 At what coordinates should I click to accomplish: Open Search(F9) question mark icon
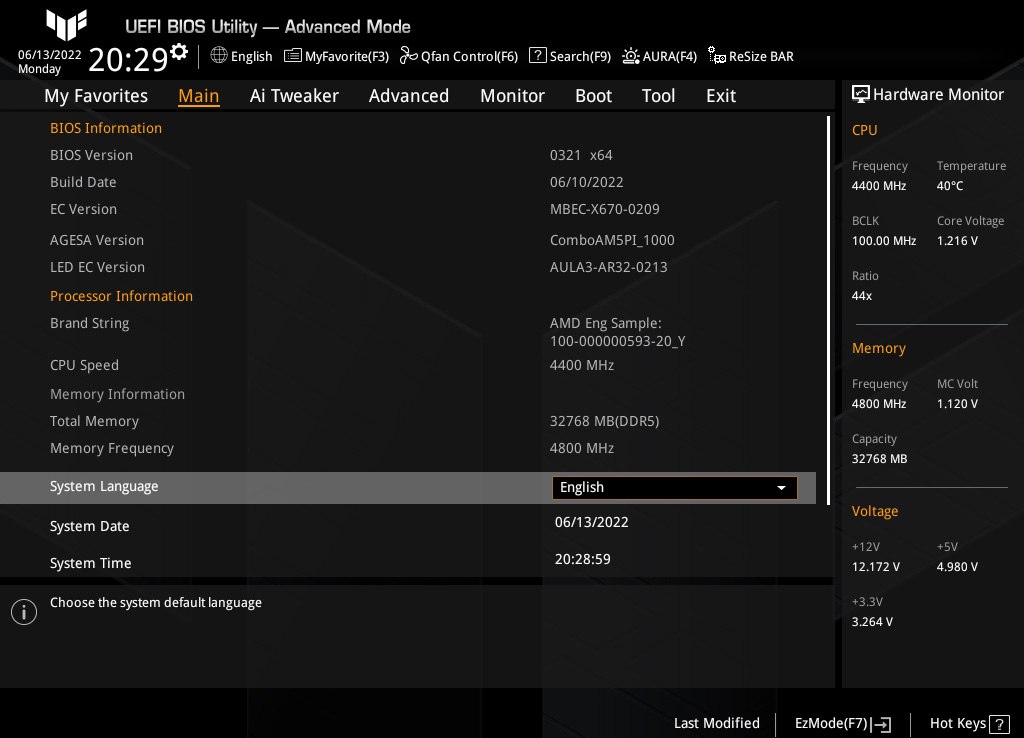coord(537,56)
